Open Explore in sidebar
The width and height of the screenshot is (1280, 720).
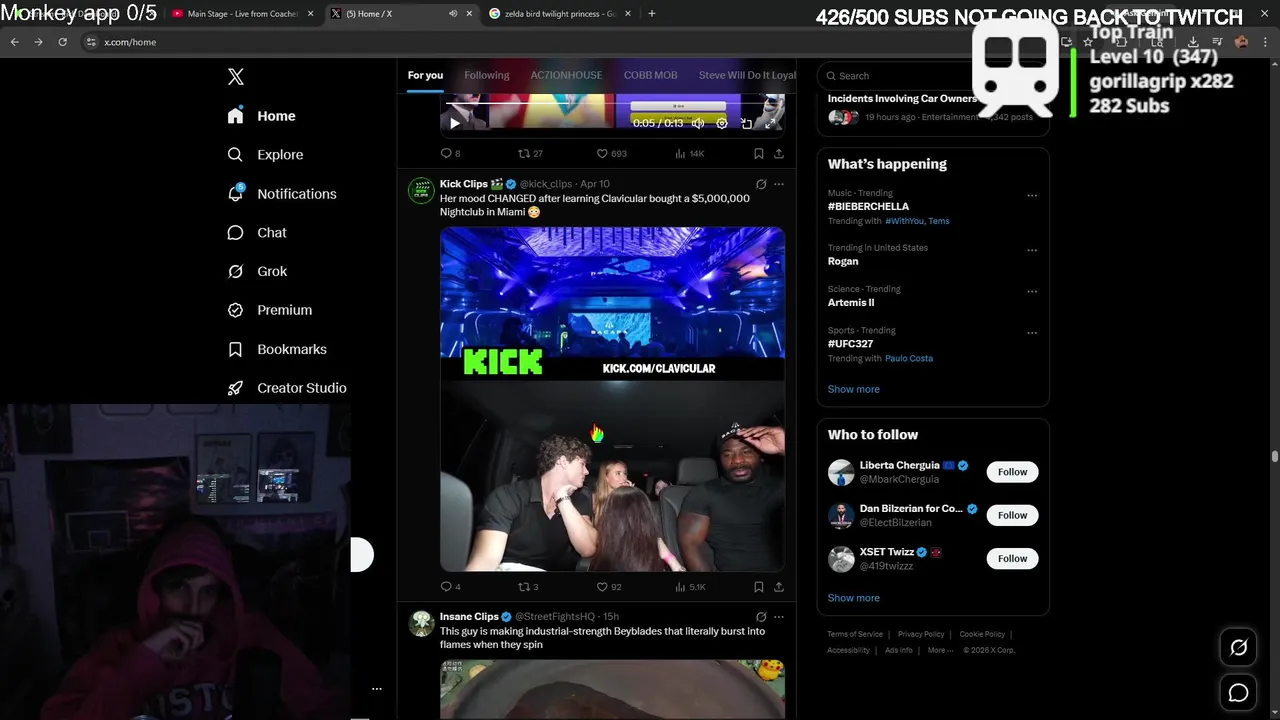[x=265, y=155]
